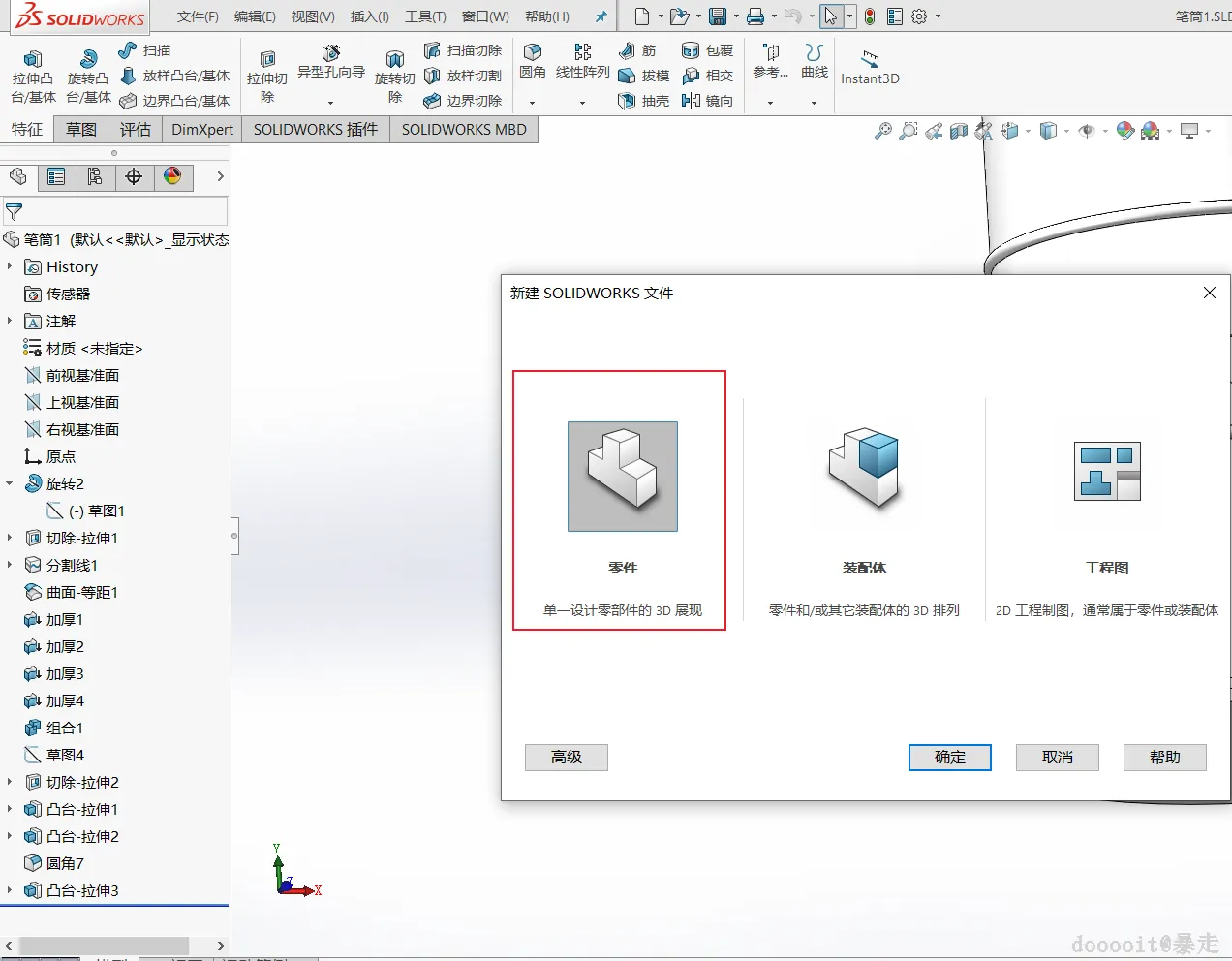Screen dimensions: 1232x961
Task: Click the Boundary Boss/Base (边界凸台/基体) tool
Action: pos(174,101)
